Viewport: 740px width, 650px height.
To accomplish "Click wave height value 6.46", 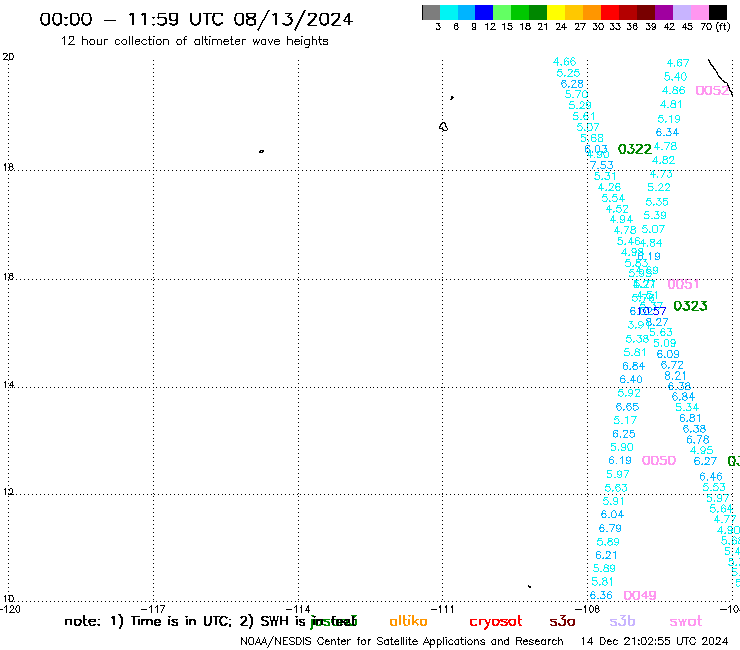I will point(711,477).
